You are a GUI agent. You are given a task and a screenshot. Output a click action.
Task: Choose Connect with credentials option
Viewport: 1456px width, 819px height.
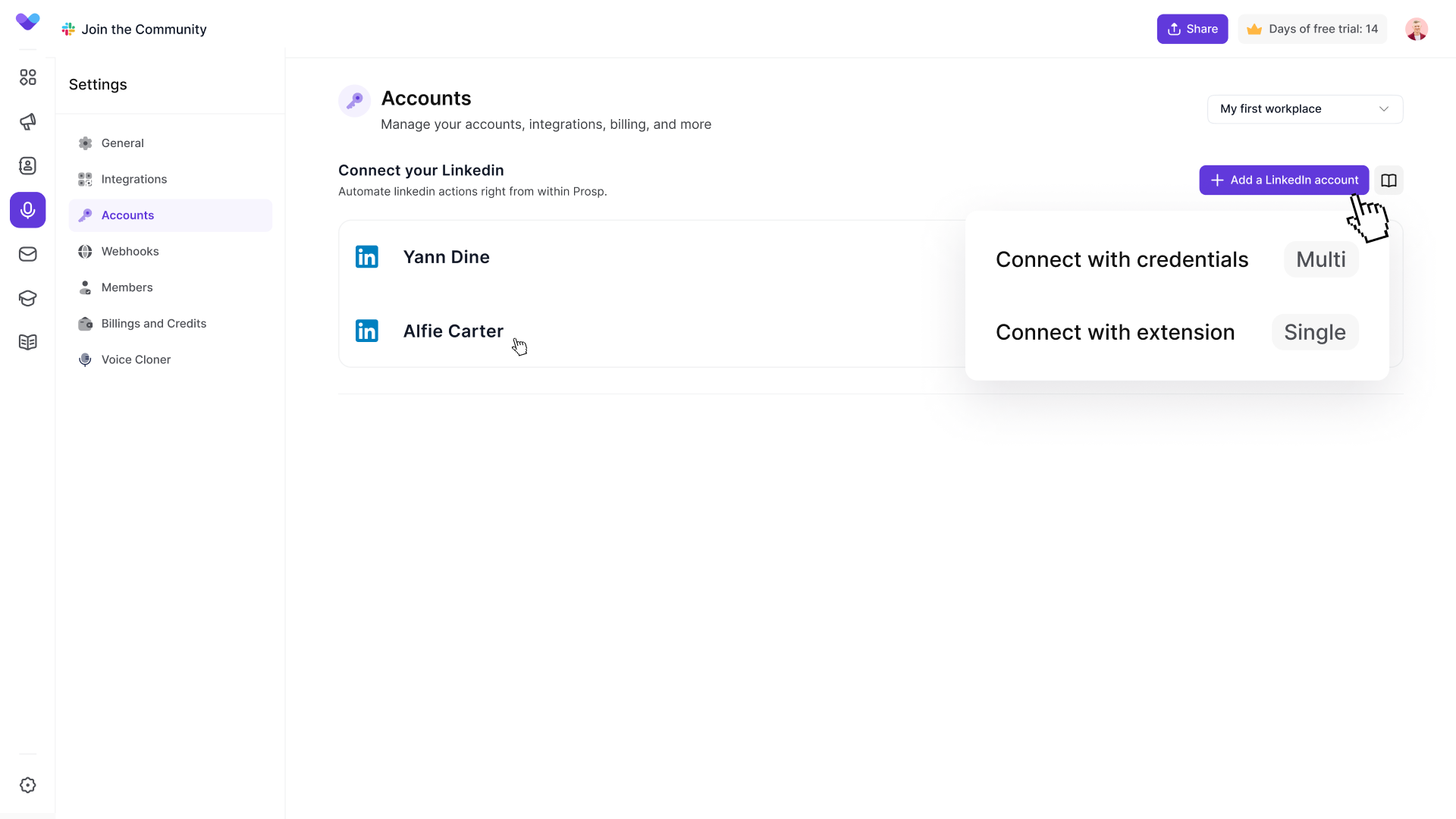tap(1122, 260)
